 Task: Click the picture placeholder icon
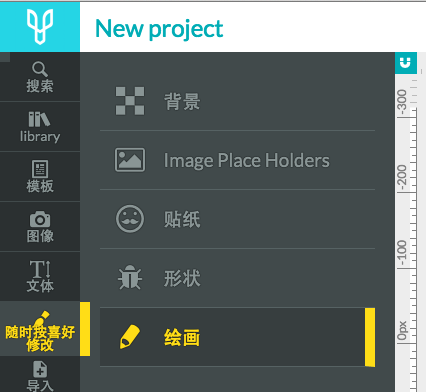point(130,160)
